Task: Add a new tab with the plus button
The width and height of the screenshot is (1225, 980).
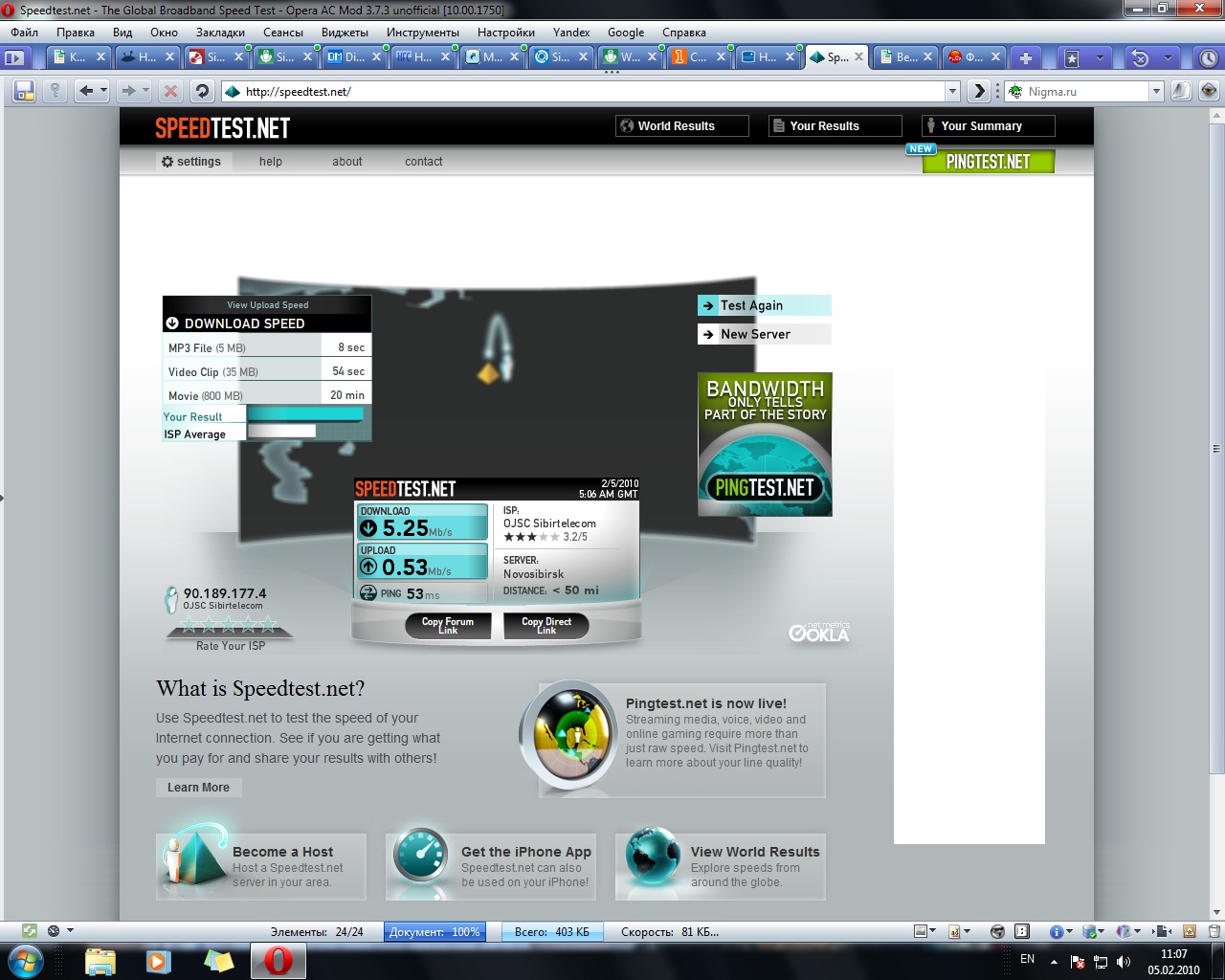Action: tap(1025, 57)
